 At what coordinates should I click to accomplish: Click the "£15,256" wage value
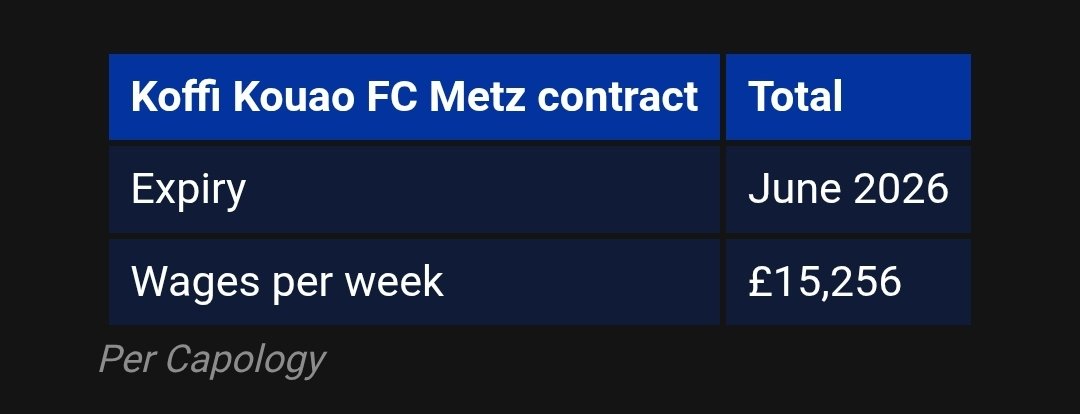pyautogui.click(x=824, y=282)
